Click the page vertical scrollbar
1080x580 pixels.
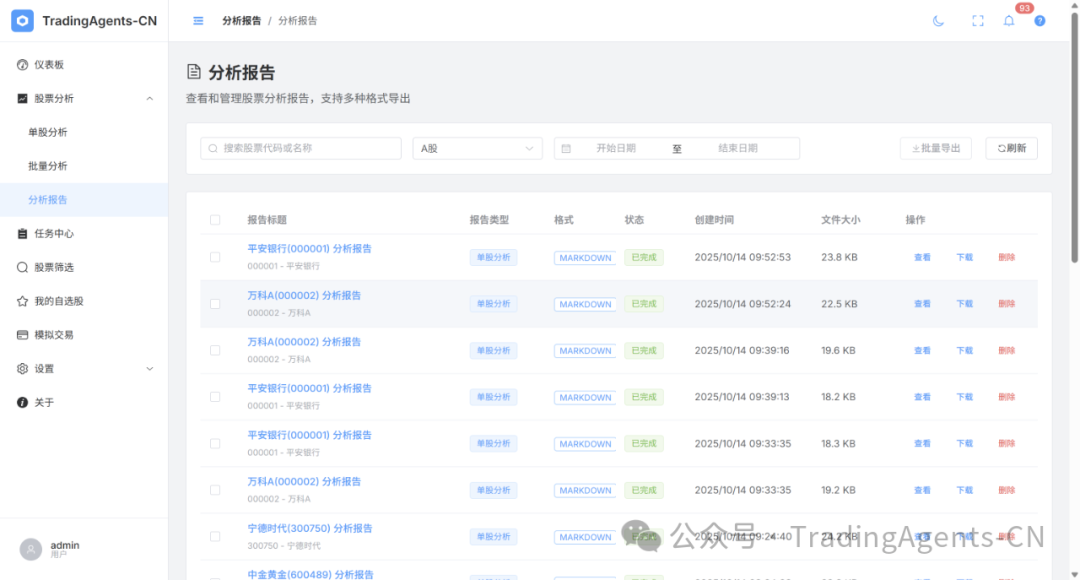coord(1074,200)
